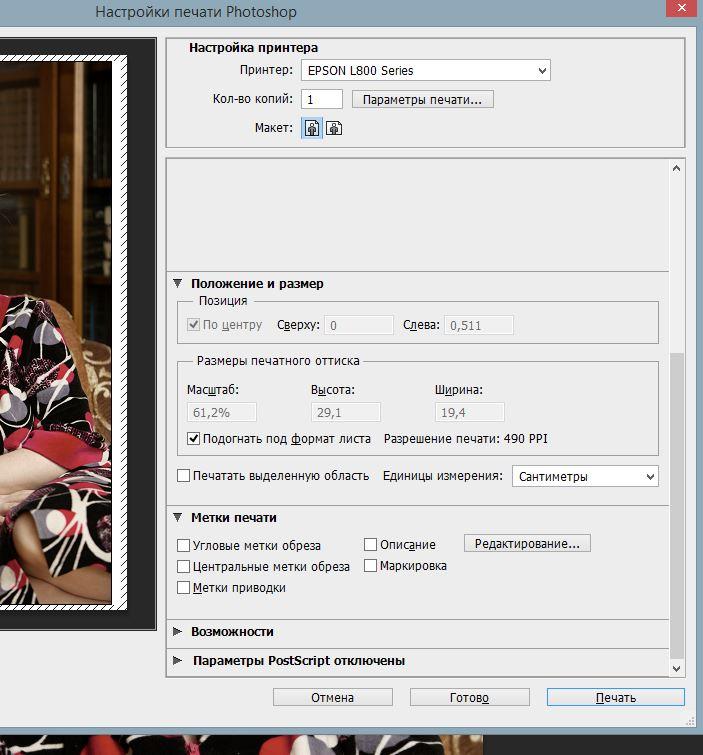
Task: Click the scrollbar up arrow
Action: coord(677,168)
